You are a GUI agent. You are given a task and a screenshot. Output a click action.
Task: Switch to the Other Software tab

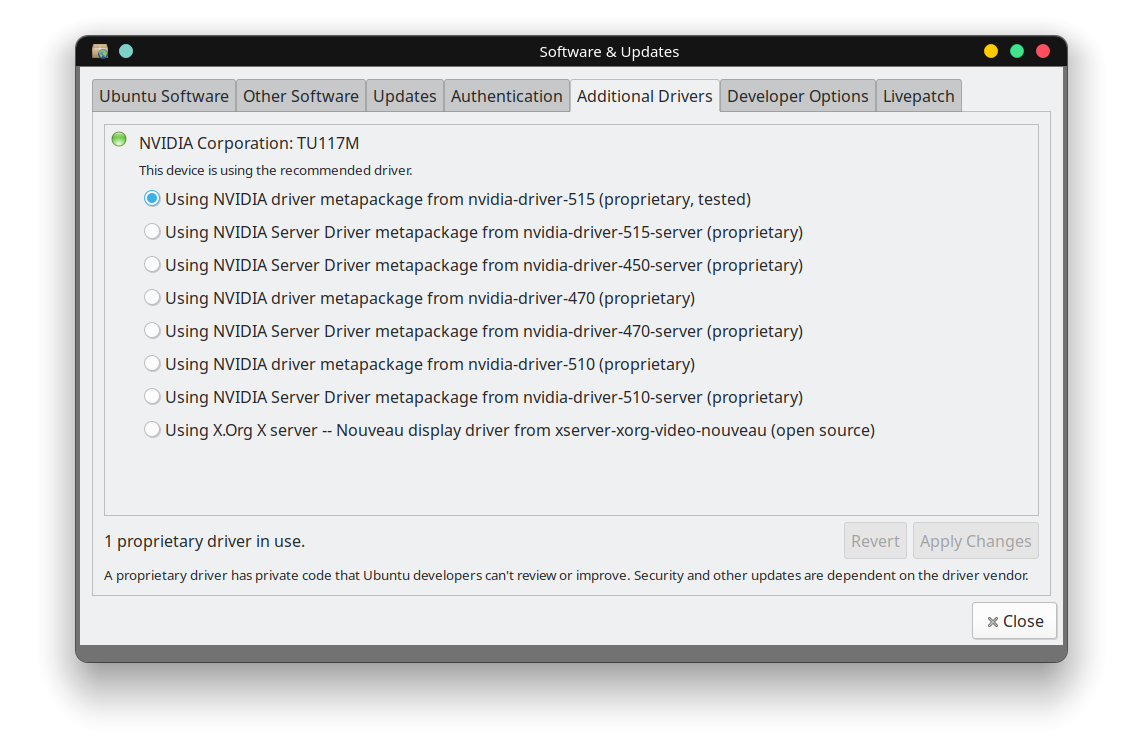click(300, 96)
